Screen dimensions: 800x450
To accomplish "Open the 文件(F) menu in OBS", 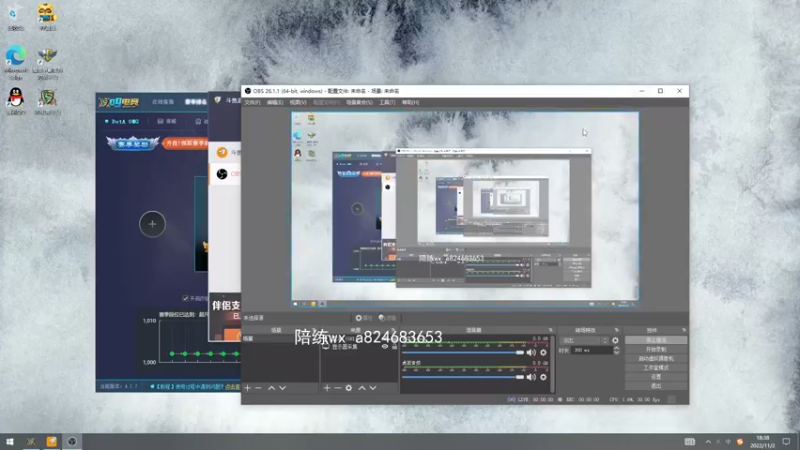I will (252, 103).
